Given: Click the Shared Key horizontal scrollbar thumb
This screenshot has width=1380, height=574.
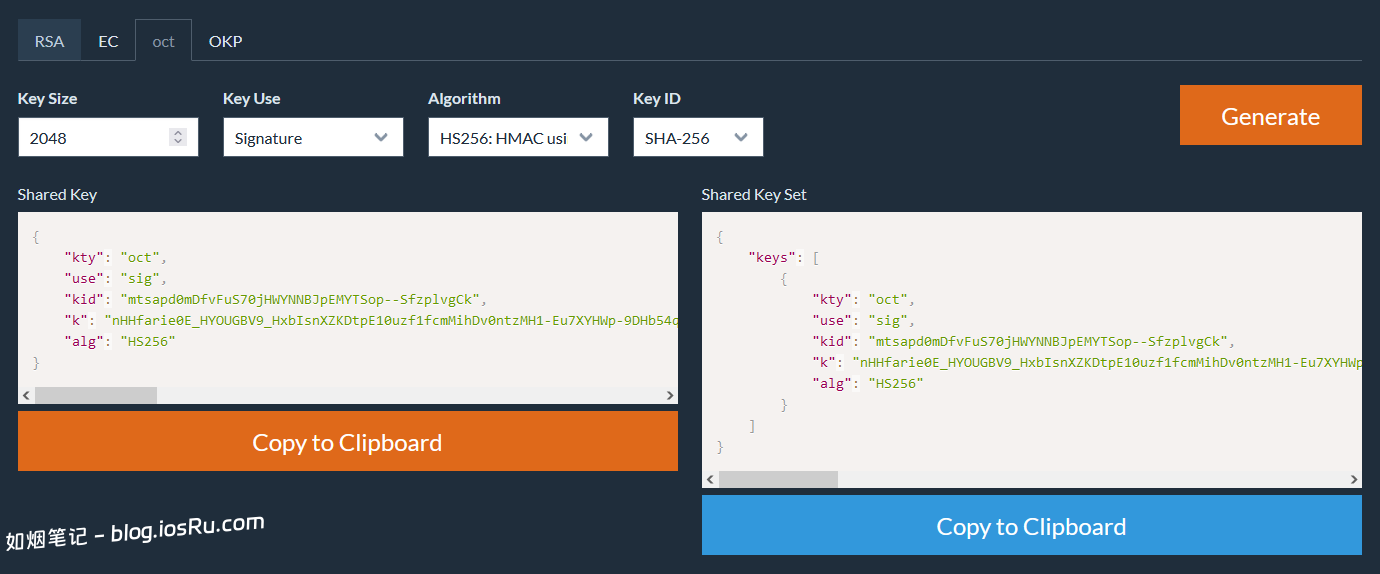Looking at the screenshot, I should pyautogui.click(x=96, y=396).
